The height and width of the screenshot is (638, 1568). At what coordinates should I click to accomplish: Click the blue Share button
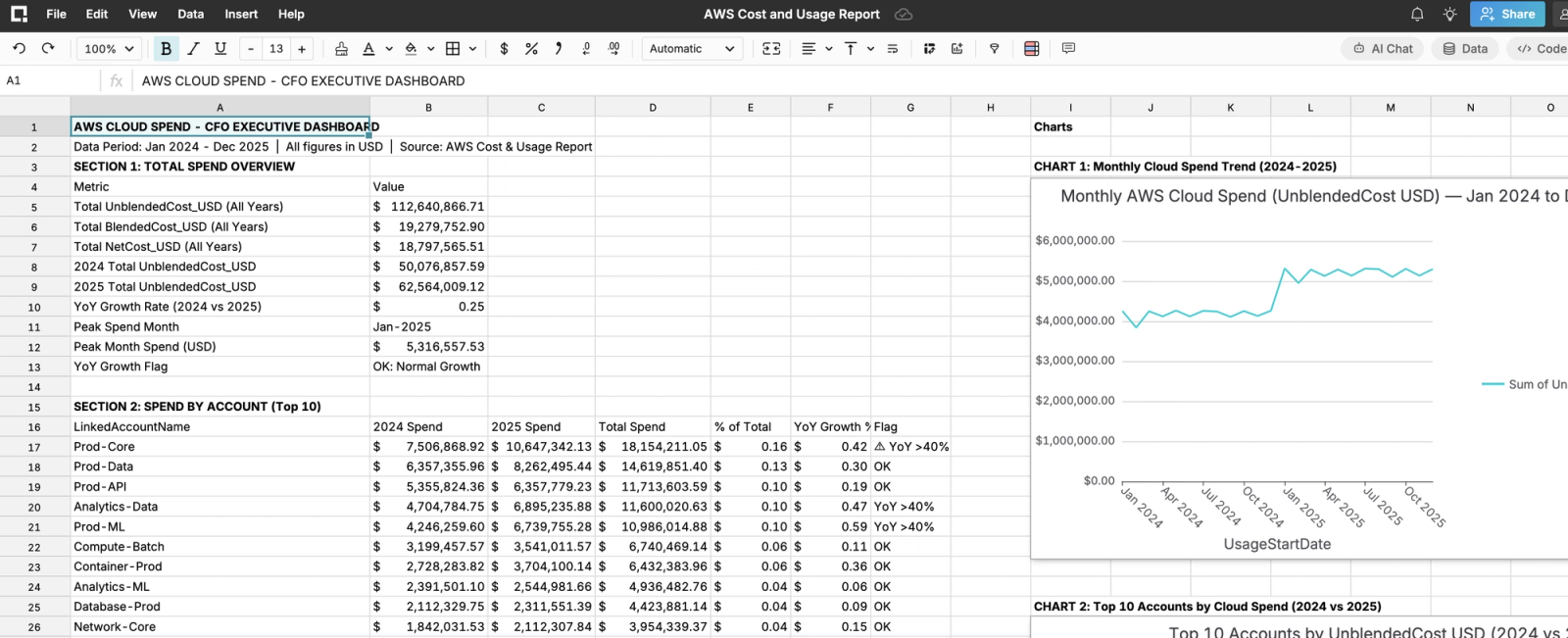(1507, 14)
